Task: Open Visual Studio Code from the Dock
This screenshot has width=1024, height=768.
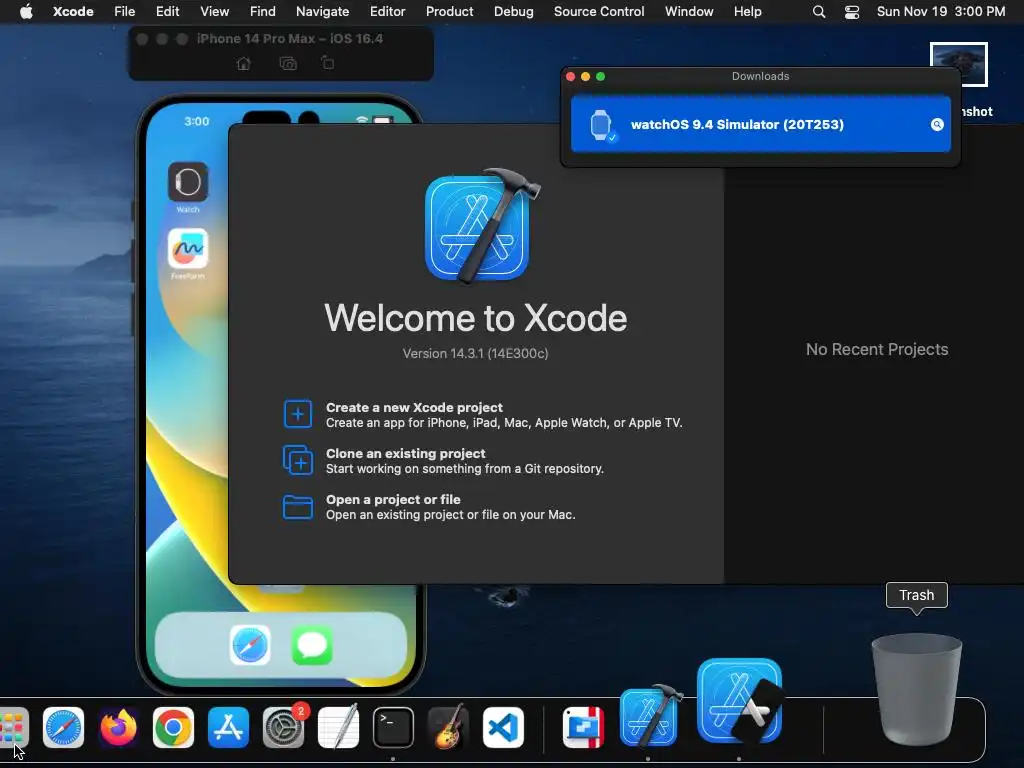Action: 503,727
